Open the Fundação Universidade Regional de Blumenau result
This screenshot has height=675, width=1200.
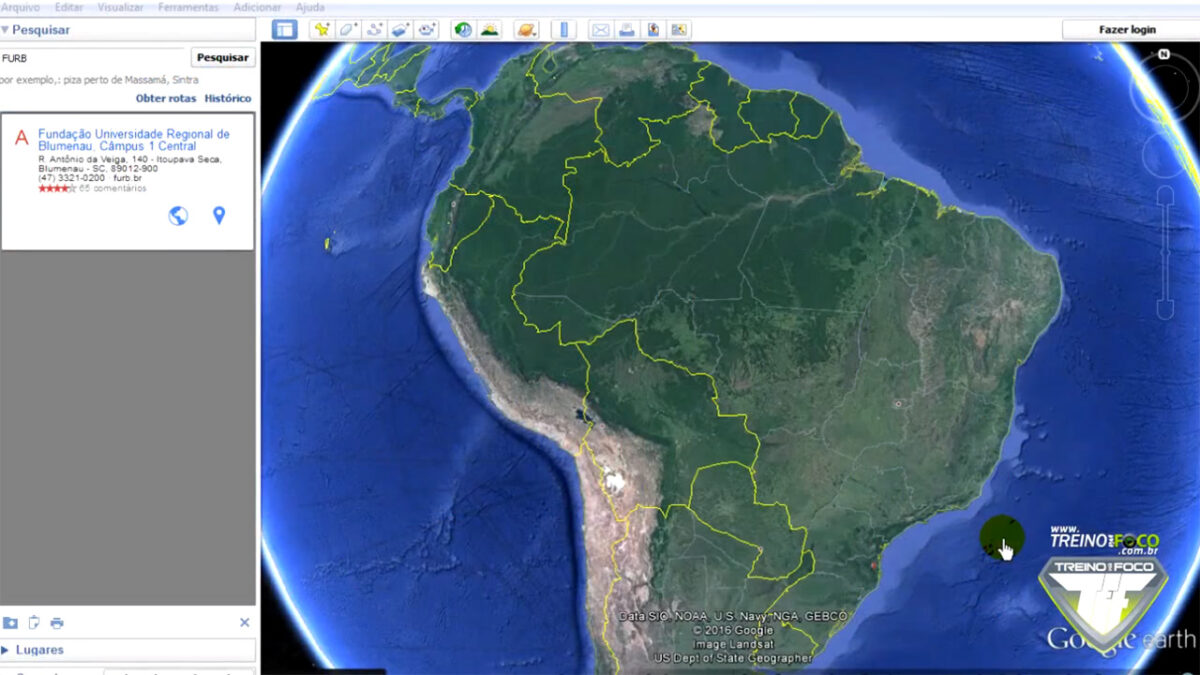pos(134,140)
